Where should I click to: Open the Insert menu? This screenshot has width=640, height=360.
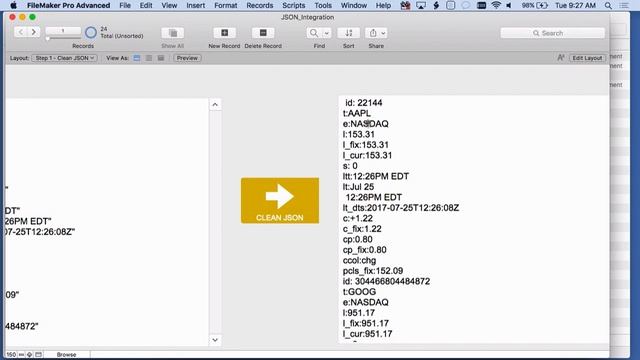[x=196, y=5]
